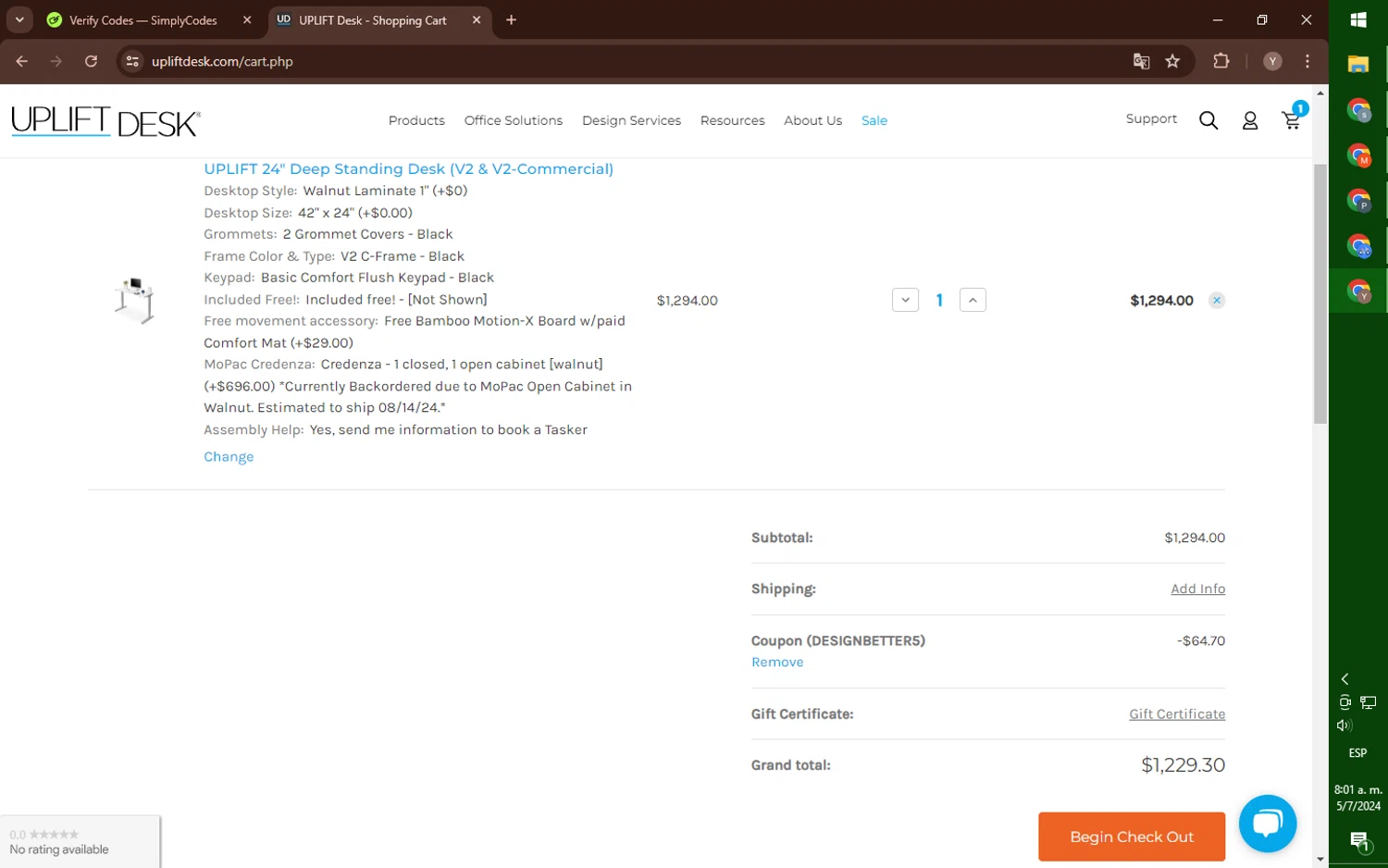
Task: Select the "Walnut Laminate 1" (+$0)" desktop style text
Action: click(385, 191)
